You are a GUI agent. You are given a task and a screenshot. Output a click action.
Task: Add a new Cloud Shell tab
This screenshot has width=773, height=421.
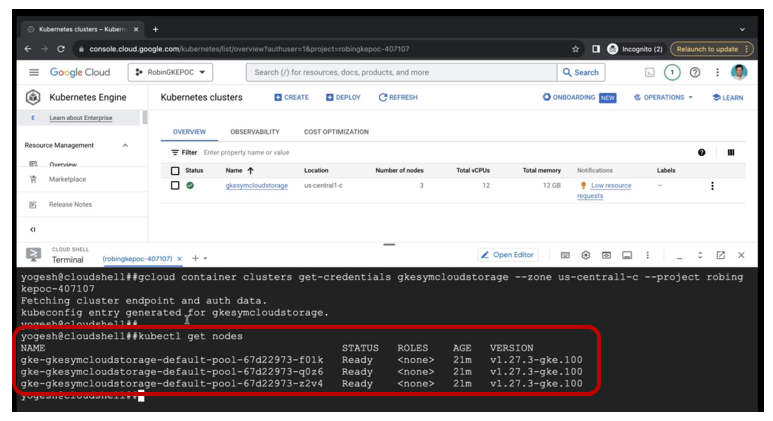(195, 258)
